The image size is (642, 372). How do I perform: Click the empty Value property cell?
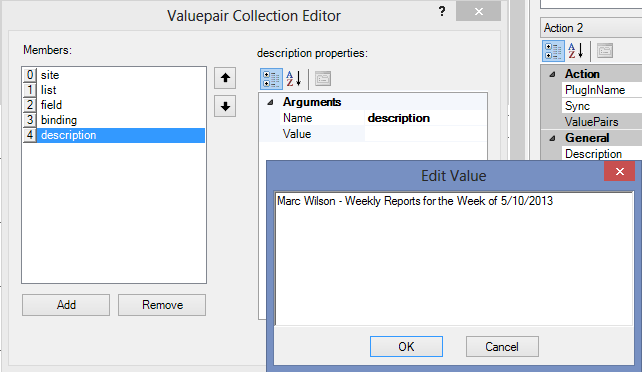[x=425, y=134]
